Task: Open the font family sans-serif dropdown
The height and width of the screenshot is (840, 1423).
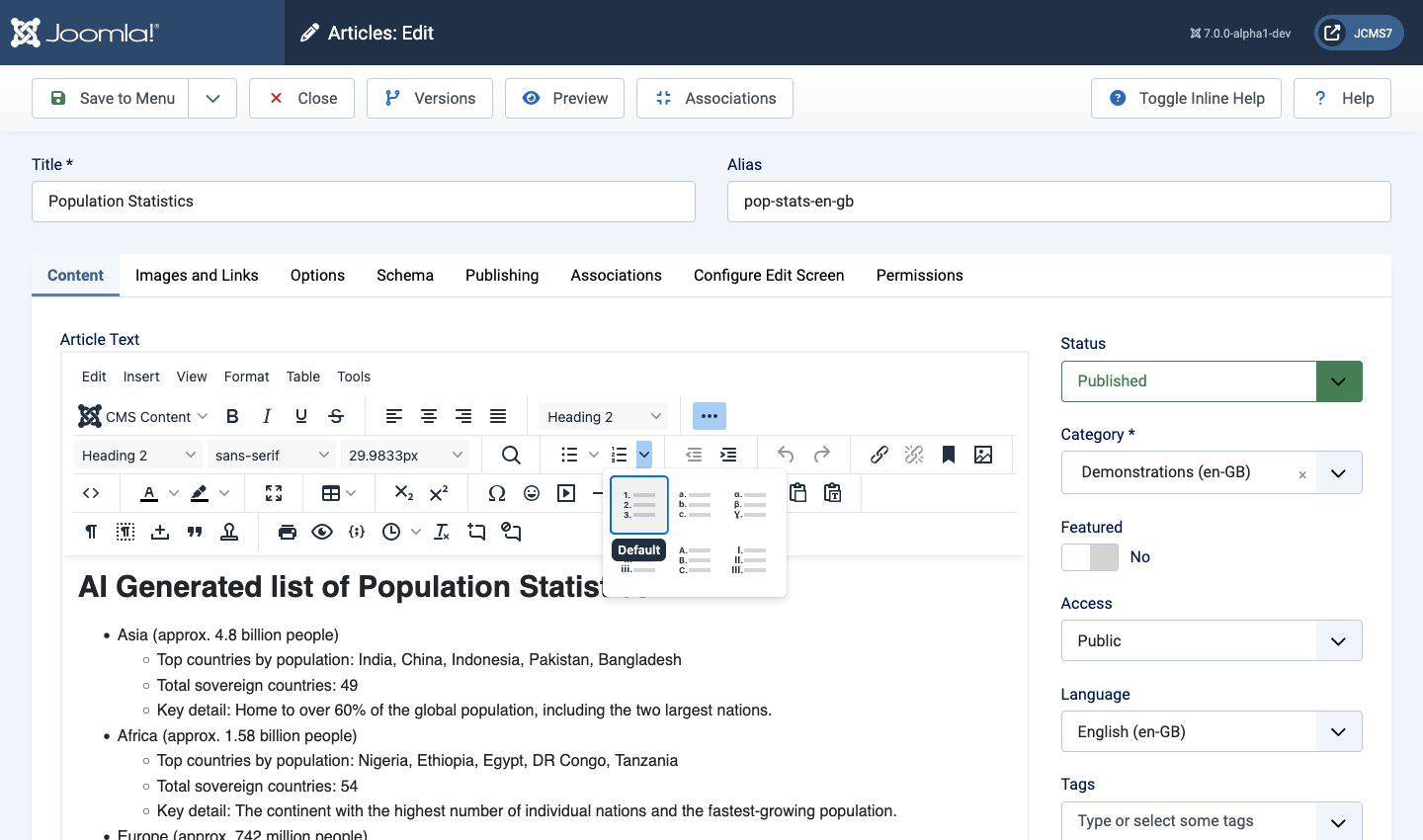Action: [x=272, y=455]
